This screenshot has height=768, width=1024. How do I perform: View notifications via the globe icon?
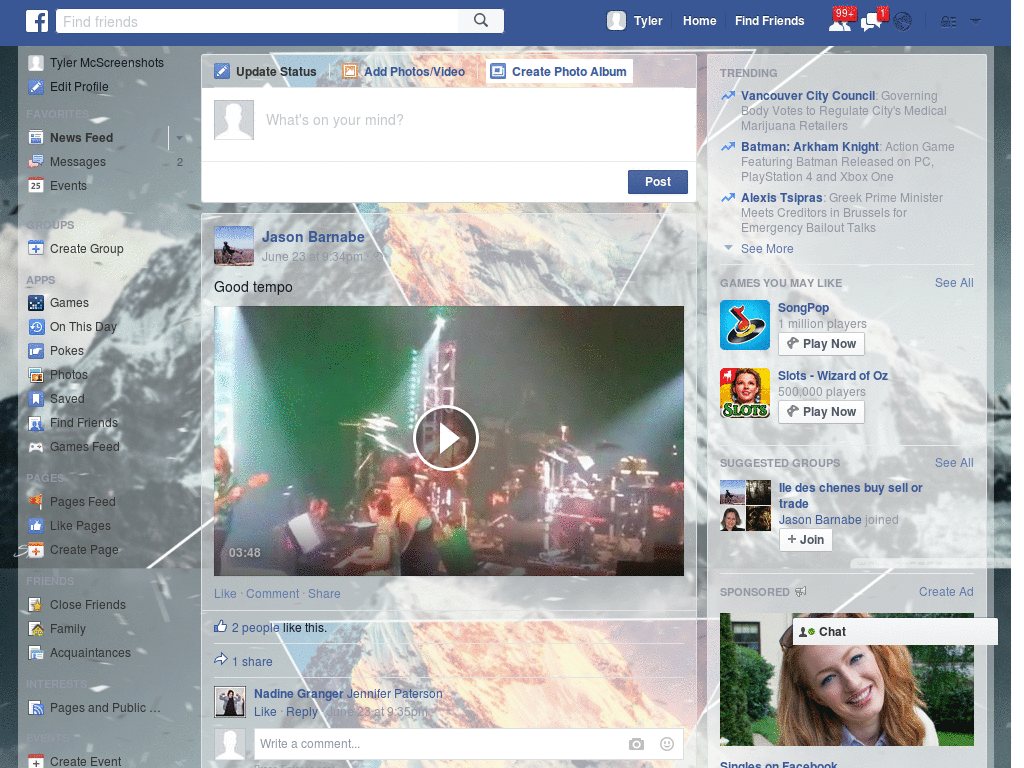(901, 20)
